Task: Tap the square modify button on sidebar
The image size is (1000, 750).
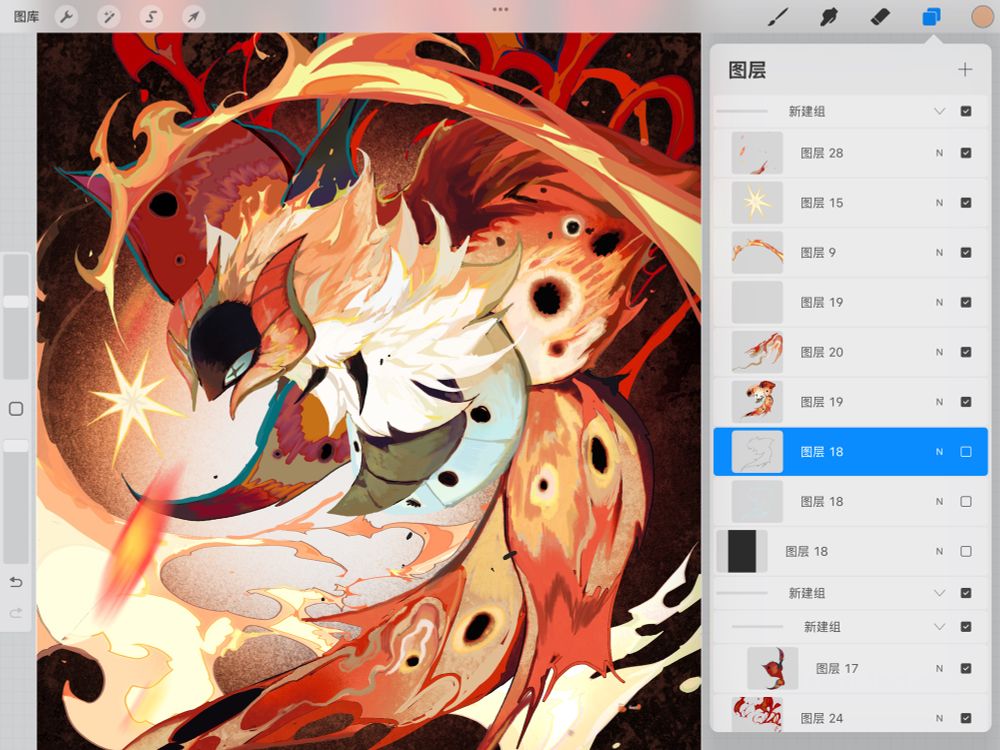Action: (x=16, y=409)
